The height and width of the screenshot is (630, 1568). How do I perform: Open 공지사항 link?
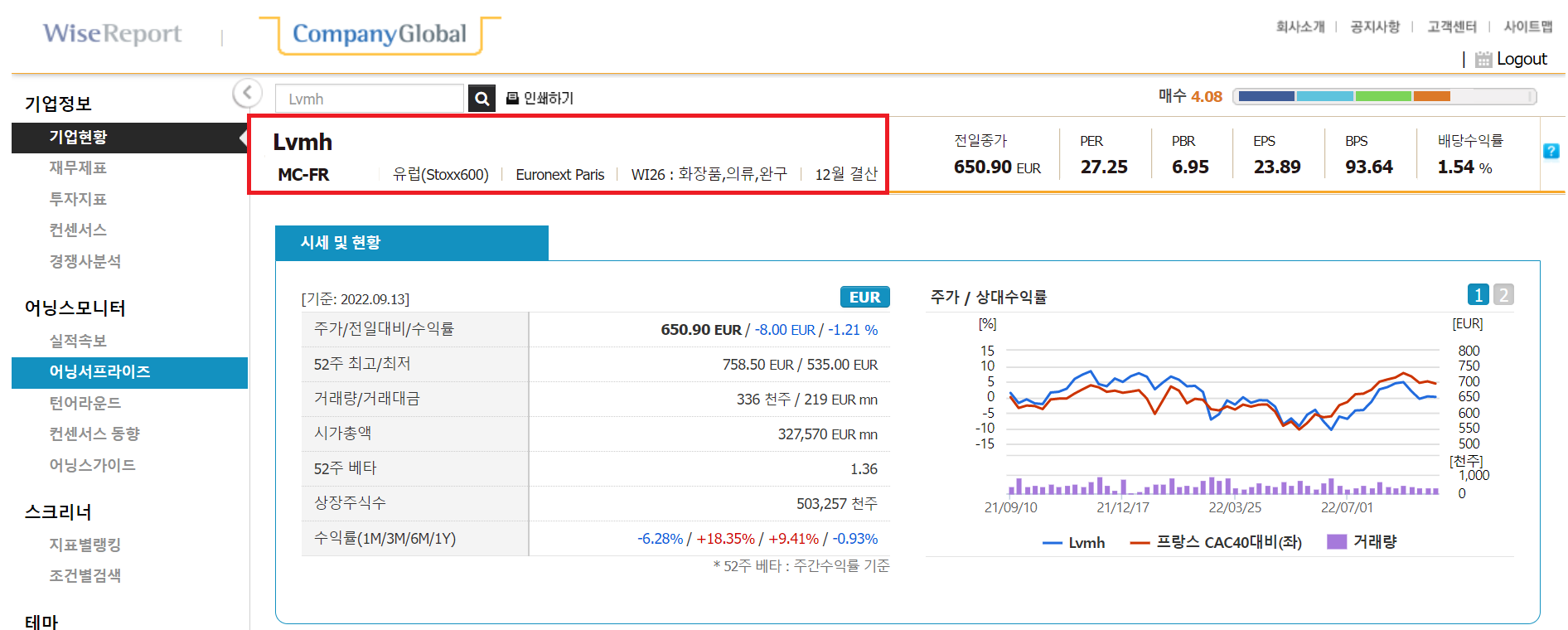(1375, 27)
